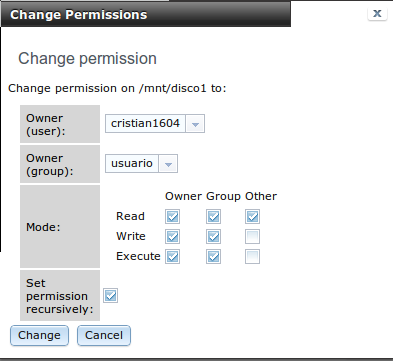393x361 pixels.
Task: Toggle Owner Write permission checkbox
Action: click(x=172, y=237)
